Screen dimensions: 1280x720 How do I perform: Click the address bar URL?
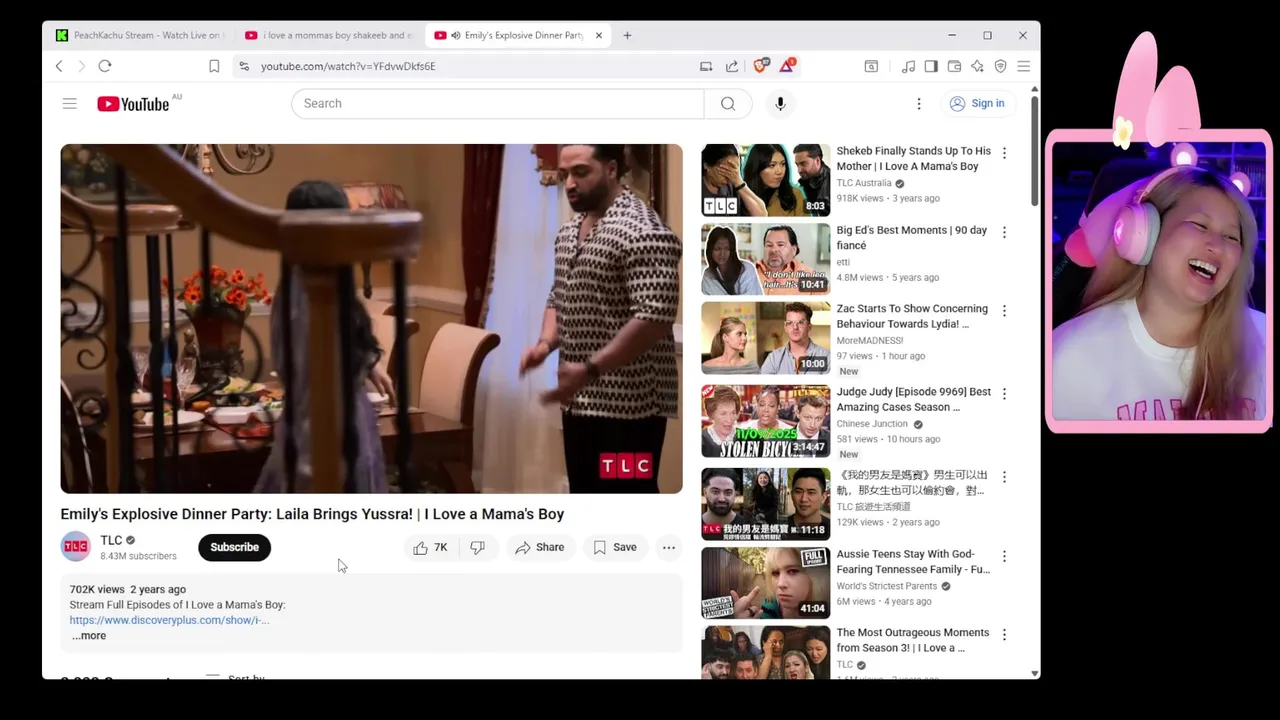tap(348, 66)
